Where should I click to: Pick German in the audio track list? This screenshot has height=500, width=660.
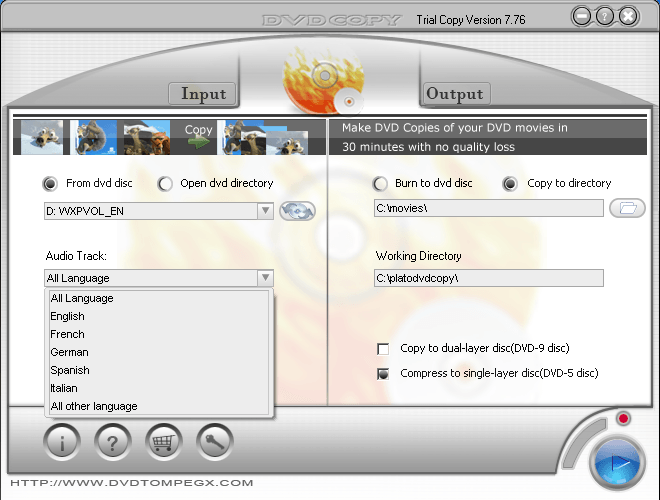tap(70, 352)
